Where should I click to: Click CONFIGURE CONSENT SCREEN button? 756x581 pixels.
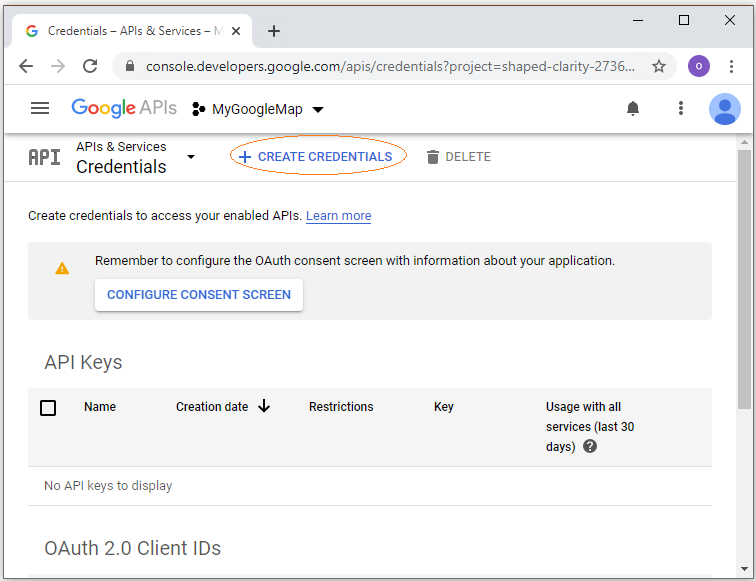(199, 295)
